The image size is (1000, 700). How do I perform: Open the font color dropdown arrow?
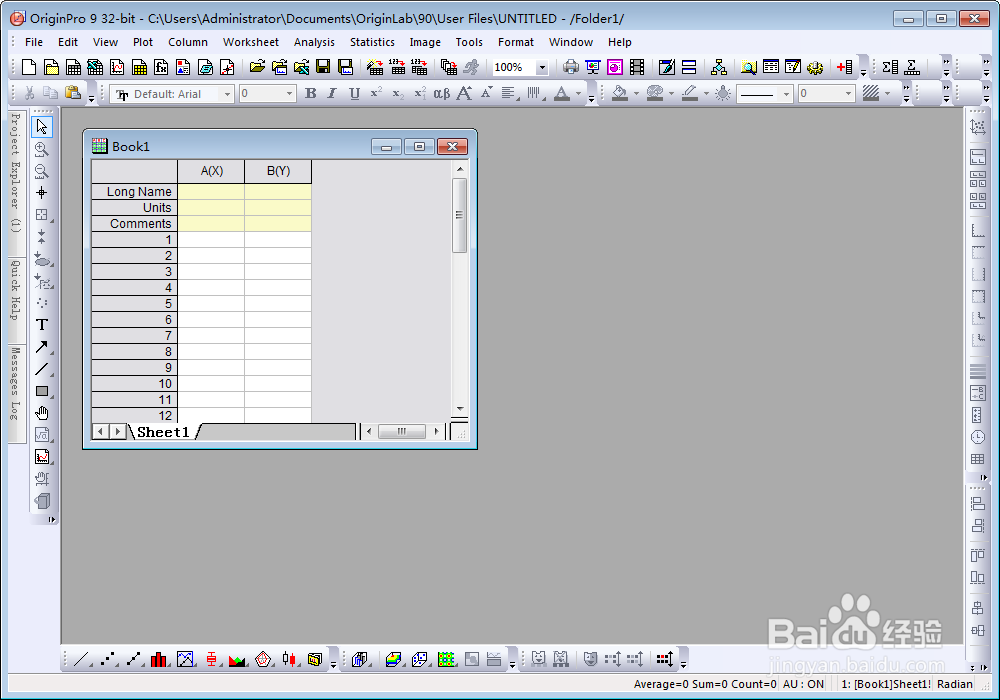pyautogui.click(x=578, y=94)
